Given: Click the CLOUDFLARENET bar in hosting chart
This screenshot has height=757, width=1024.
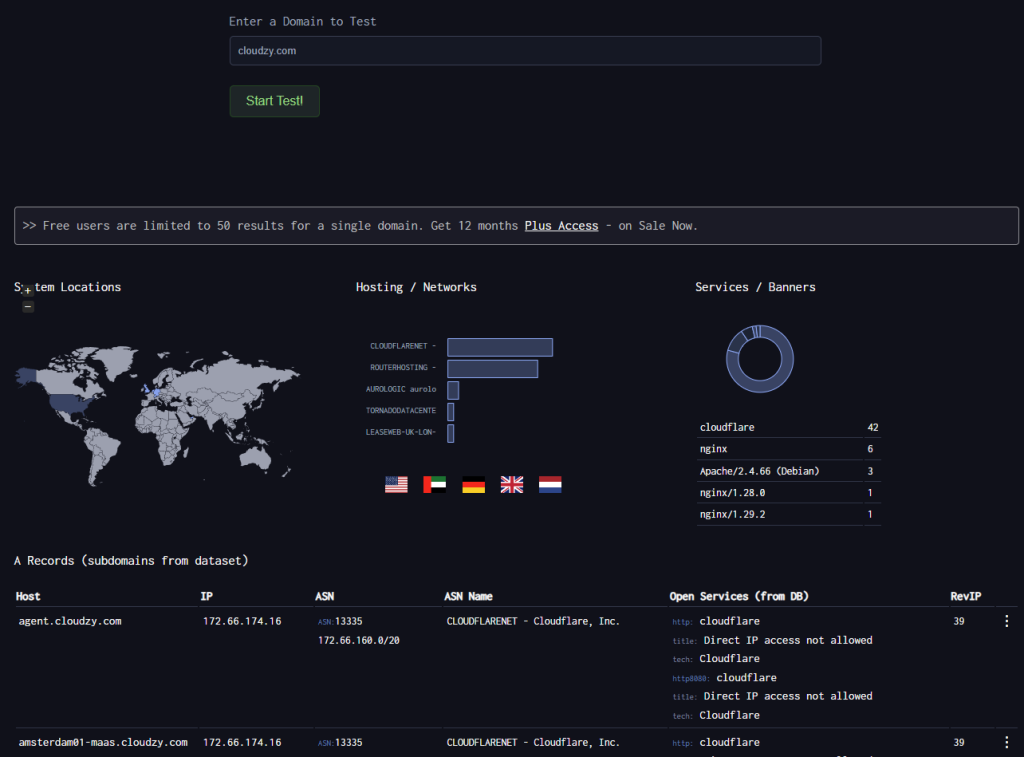Looking at the screenshot, I should pos(500,347).
